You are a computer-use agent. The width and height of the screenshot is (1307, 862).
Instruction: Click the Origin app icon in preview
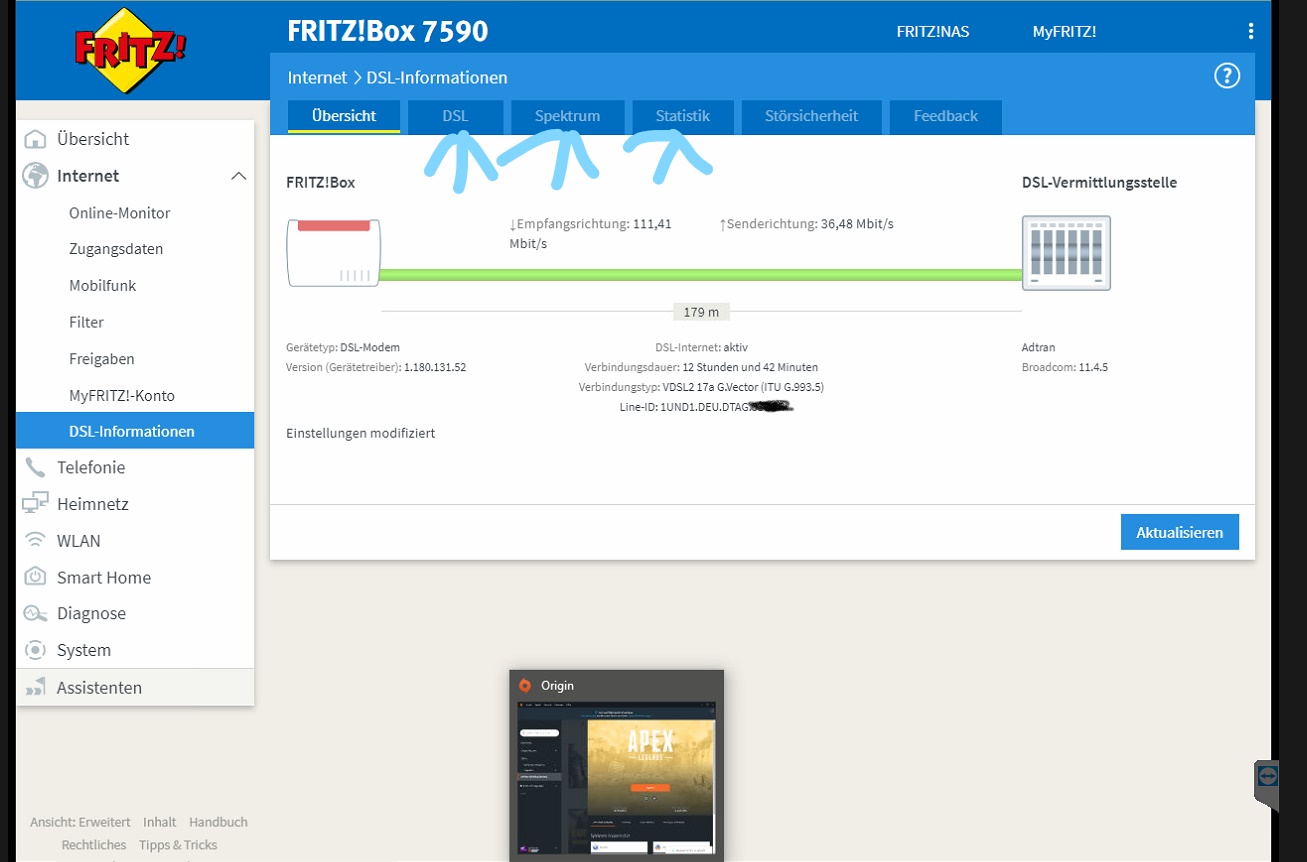click(525, 685)
